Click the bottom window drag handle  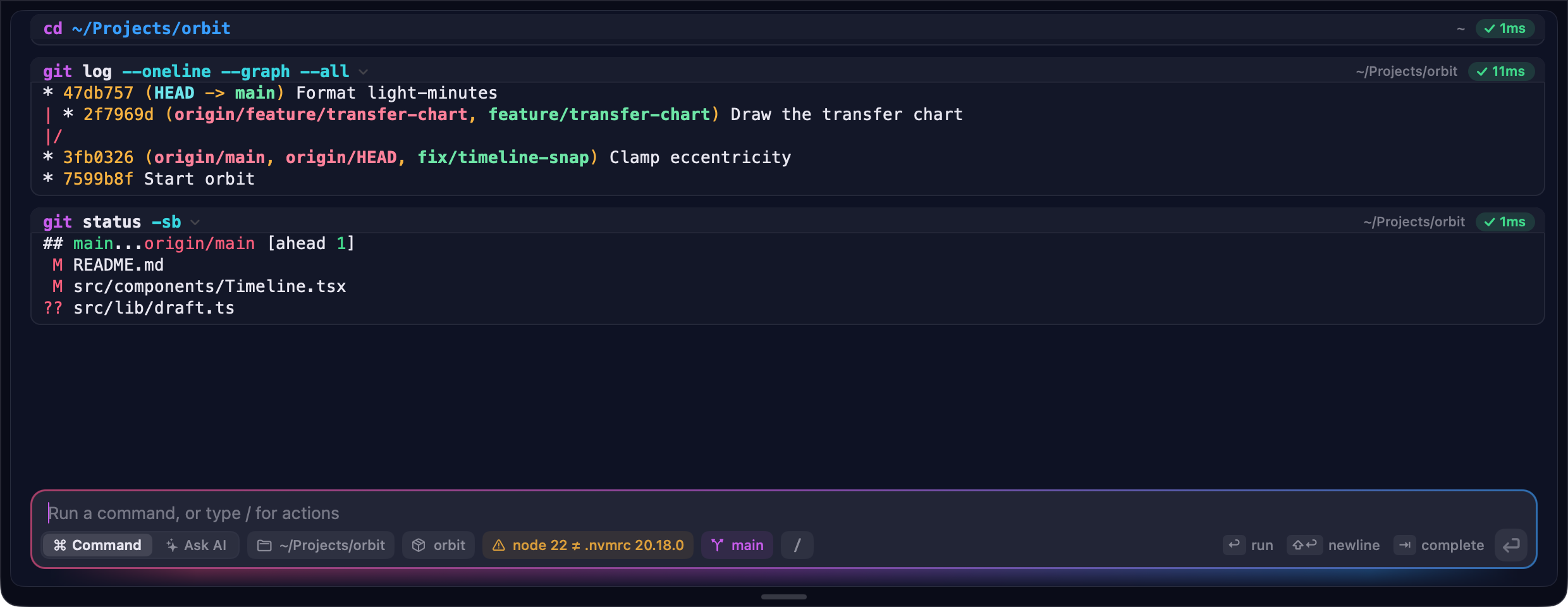(784, 596)
